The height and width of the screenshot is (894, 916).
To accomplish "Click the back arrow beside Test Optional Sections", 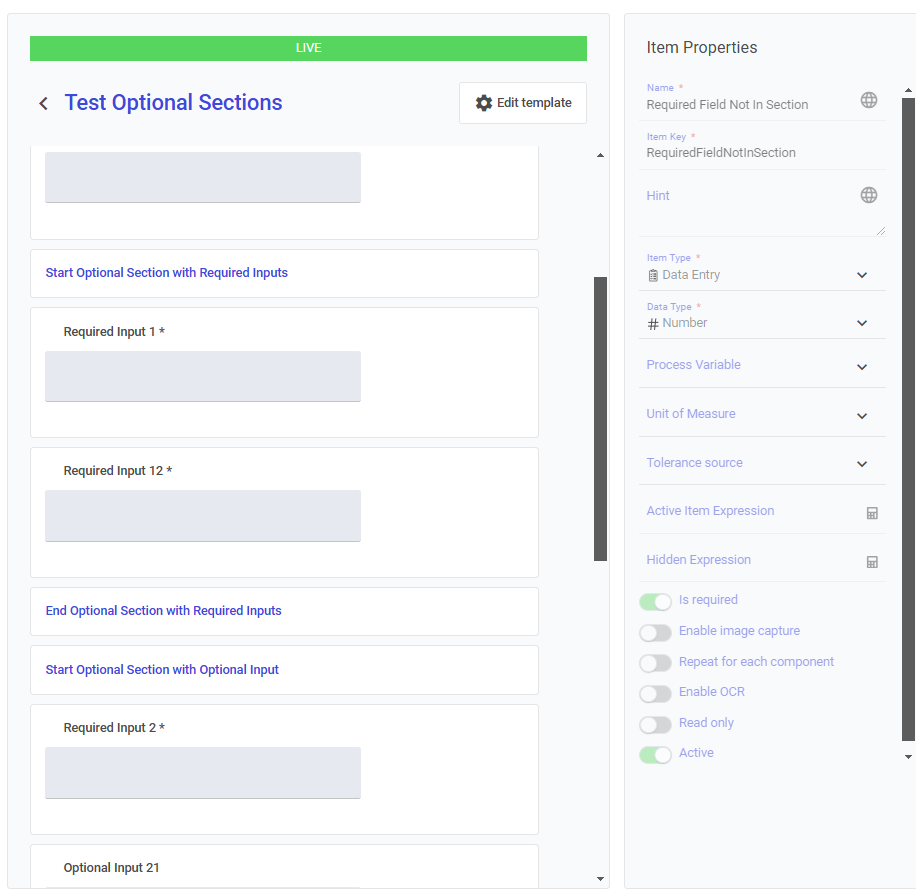I will [43, 103].
